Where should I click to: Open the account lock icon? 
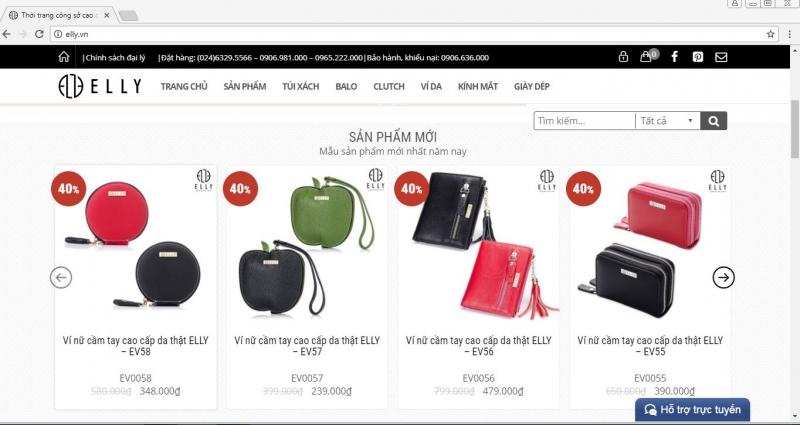[x=623, y=57]
